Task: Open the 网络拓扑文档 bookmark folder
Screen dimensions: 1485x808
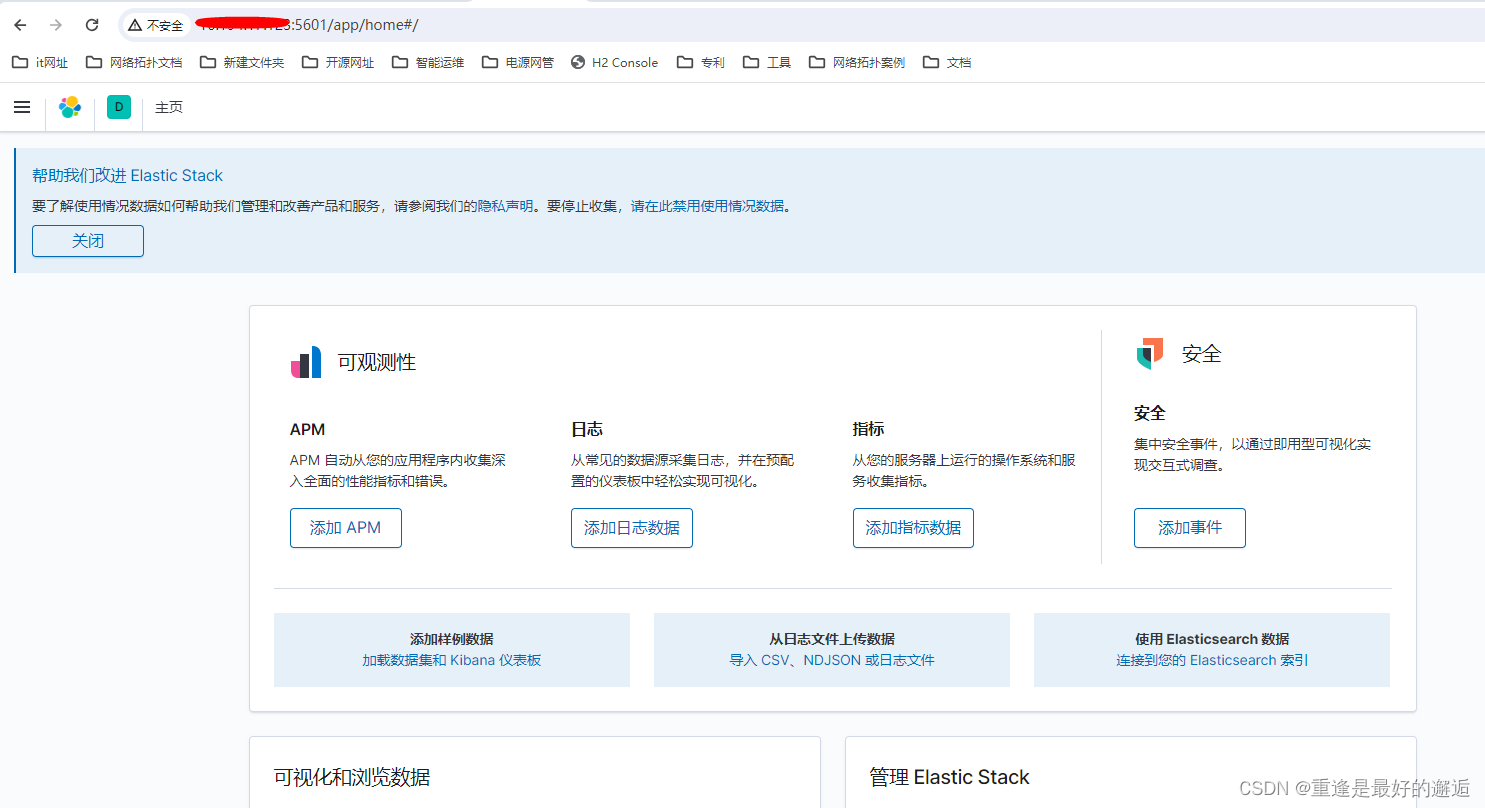Action: (134, 62)
